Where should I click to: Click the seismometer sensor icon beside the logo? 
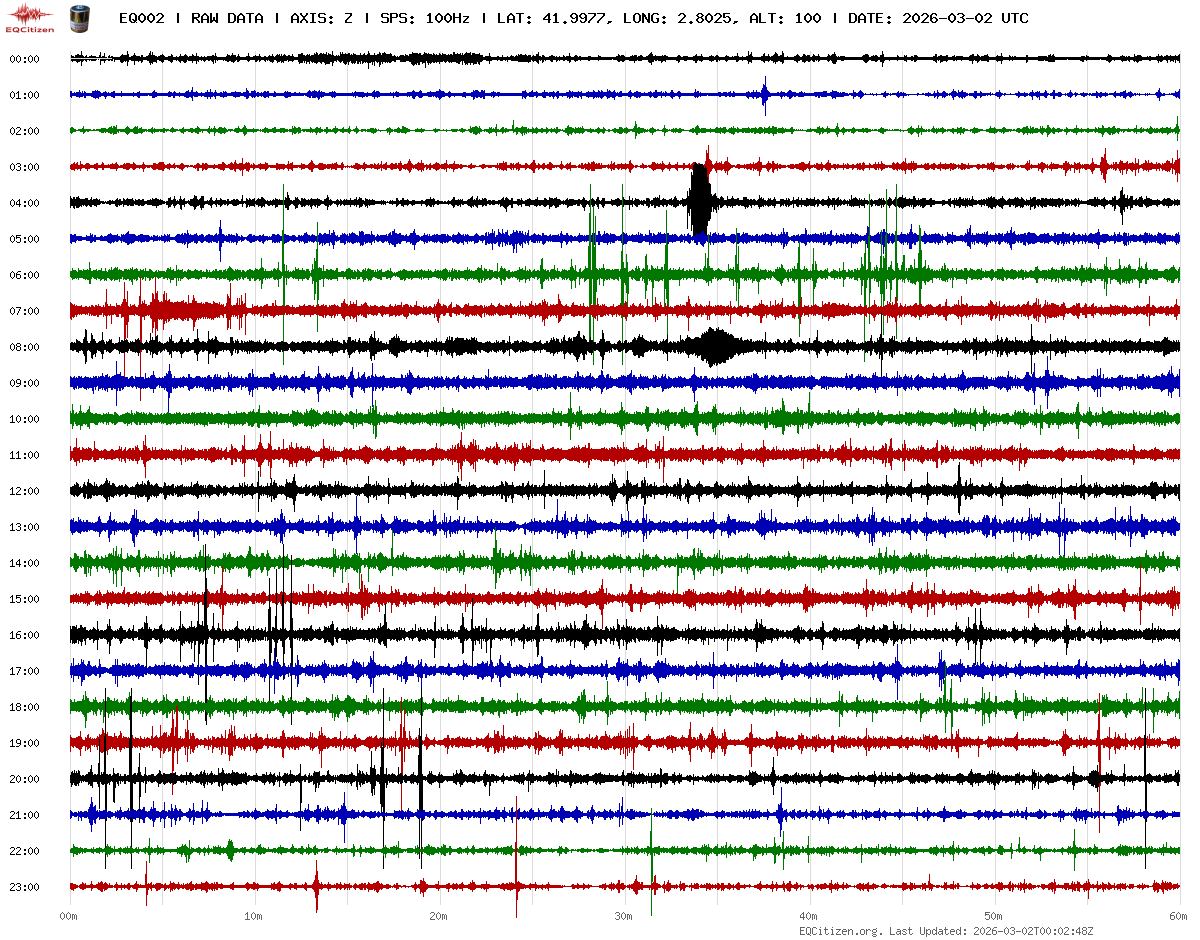(78, 17)
